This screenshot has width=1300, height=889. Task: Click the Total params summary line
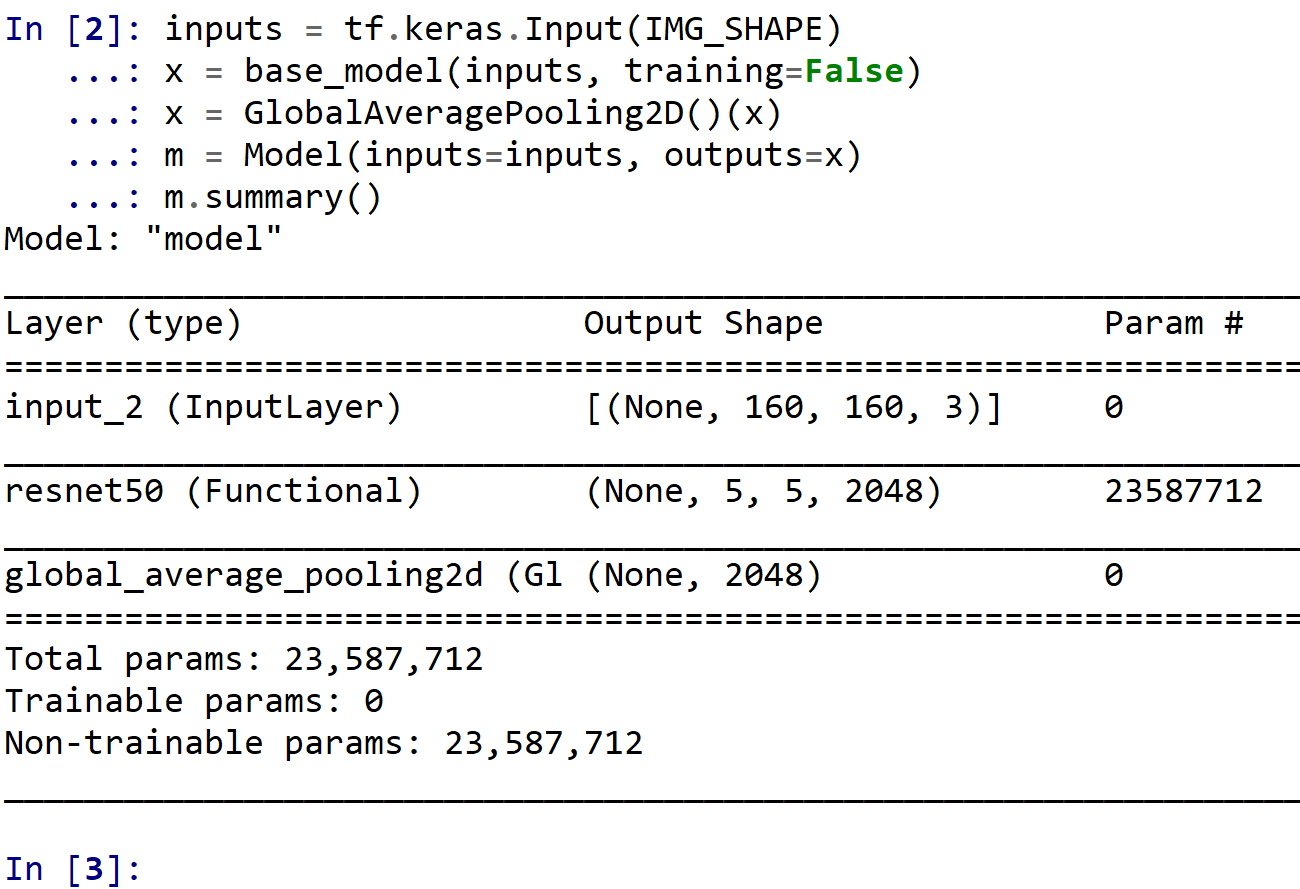243,659
